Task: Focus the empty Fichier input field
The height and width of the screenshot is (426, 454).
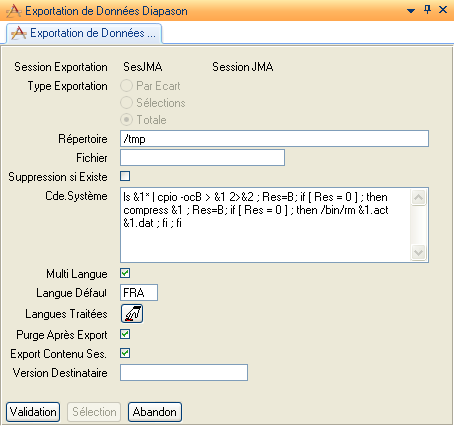Action: 202,158
